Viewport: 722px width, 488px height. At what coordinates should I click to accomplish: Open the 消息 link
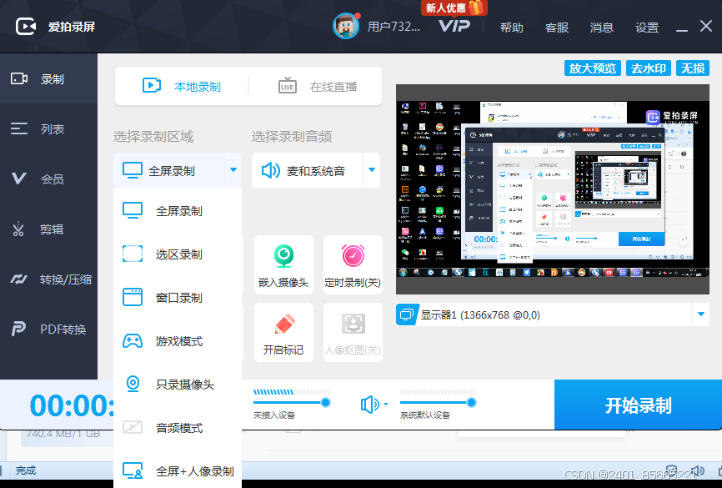coord(602,28)
